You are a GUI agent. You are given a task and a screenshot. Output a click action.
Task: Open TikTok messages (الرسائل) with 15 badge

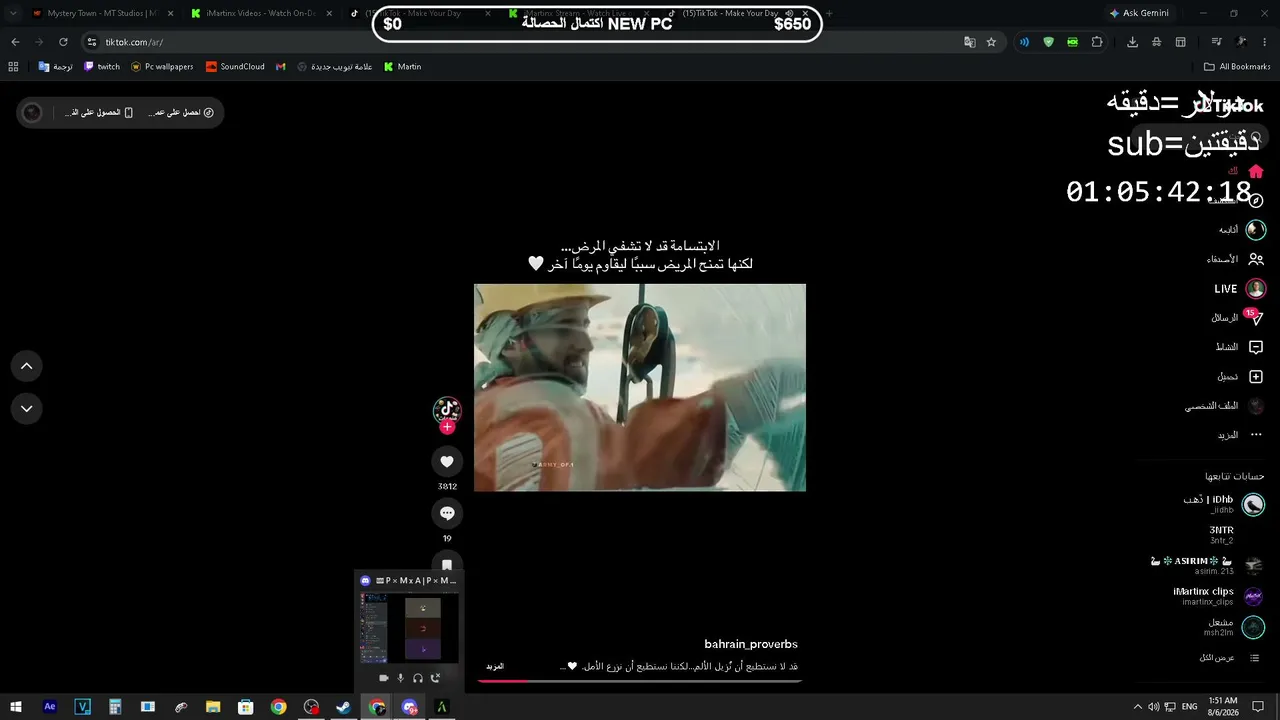pos(1237,318)
